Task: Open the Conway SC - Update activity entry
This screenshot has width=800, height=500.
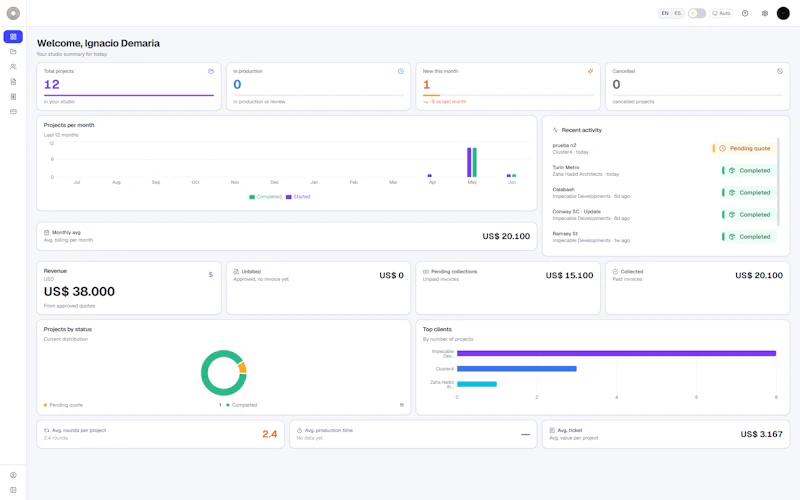Action: tap(663, 215)
